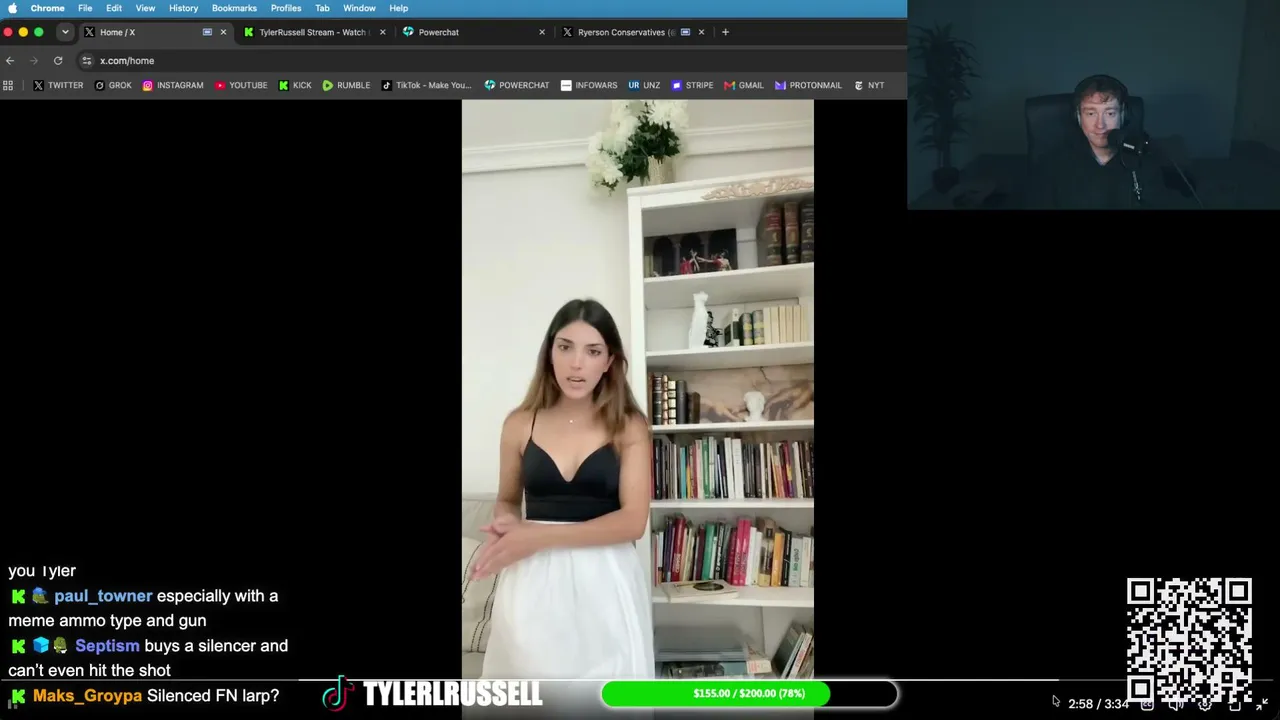Open the Chrome app menu
Screen dimensions: 1280x720
pos(48,8)
